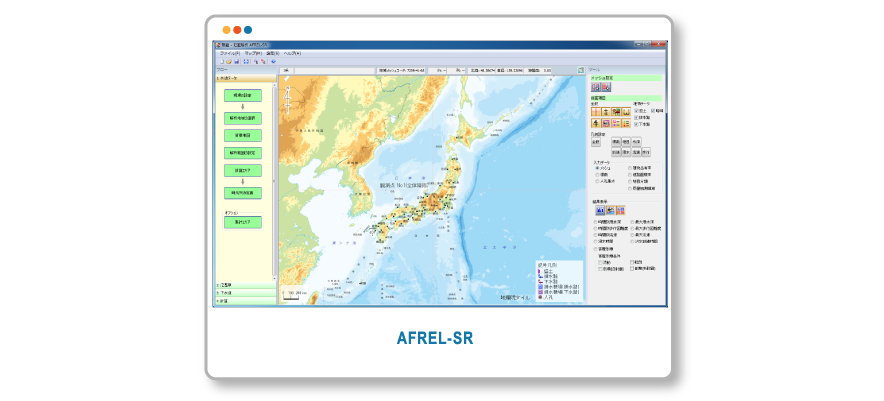This screenshot has width=884, height=401.
Task: Click the first mesh setting icon
Action: point(596,87)
